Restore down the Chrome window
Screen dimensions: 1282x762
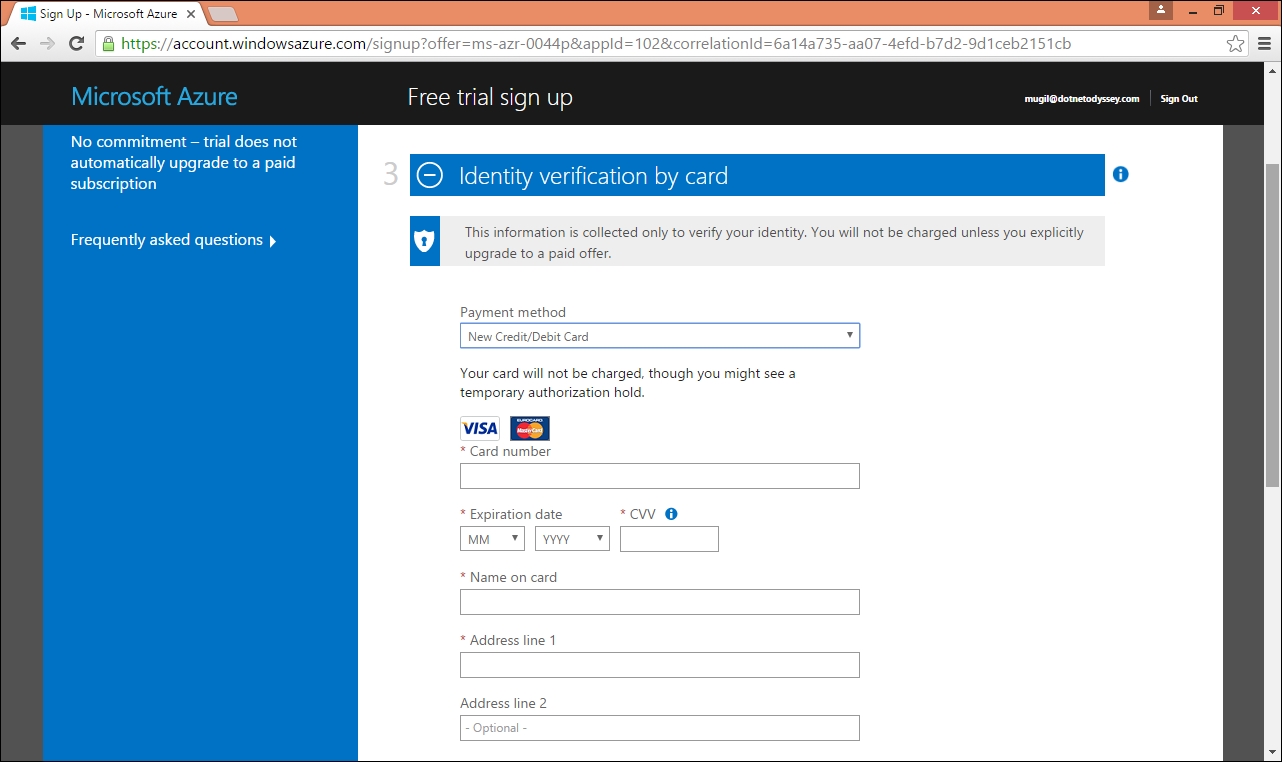pyautogui.click(x=1219, y=10)
